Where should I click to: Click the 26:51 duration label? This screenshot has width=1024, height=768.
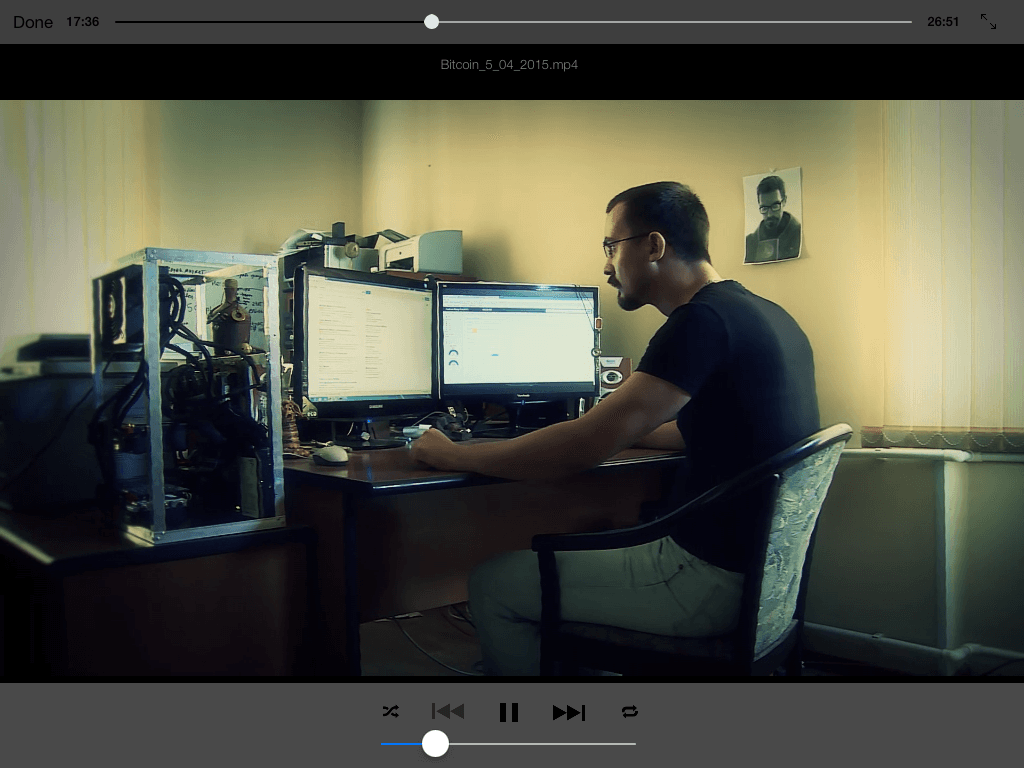(943, 21)
